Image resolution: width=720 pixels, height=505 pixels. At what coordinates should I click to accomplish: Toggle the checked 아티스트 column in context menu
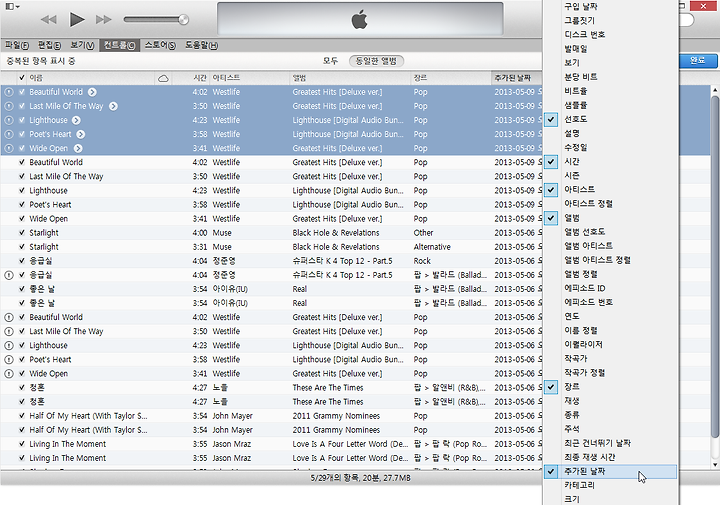tap(610, 190)
